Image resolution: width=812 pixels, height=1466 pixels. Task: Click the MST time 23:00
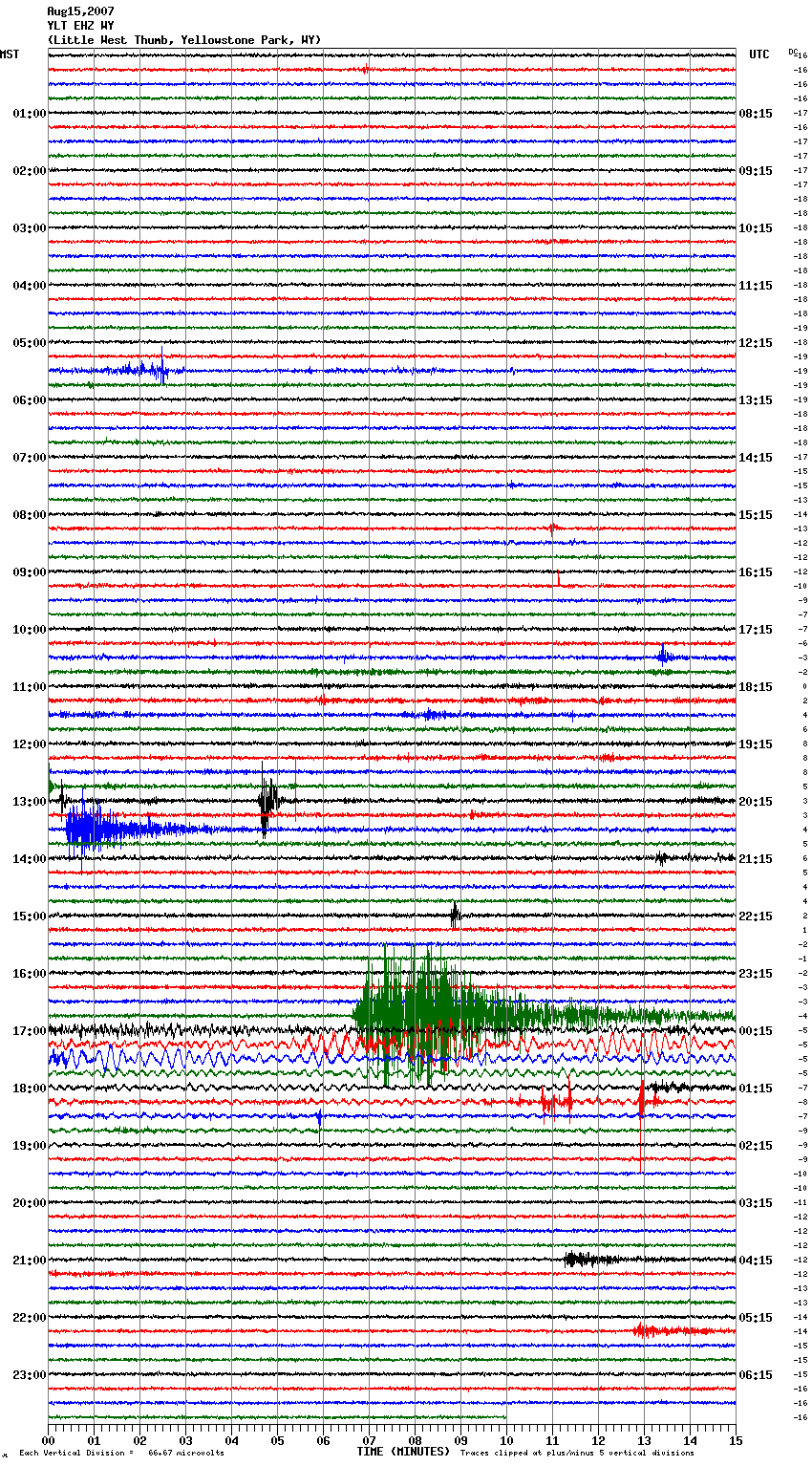coord(30,1375)
